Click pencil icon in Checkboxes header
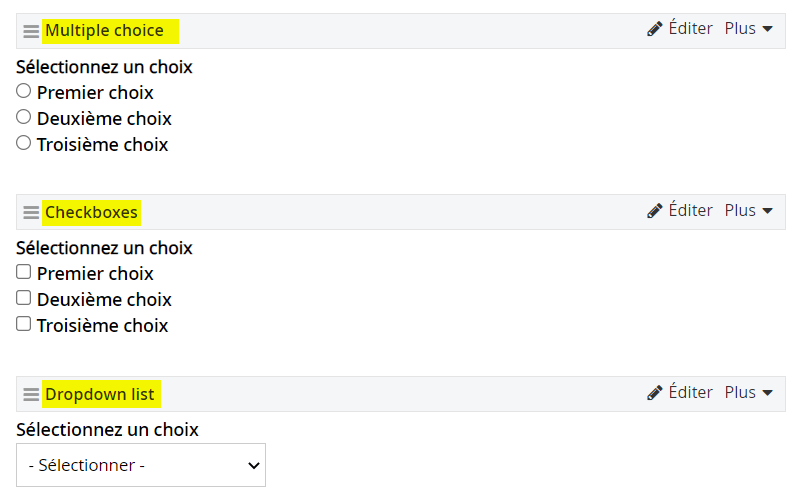This screenshot has width=802, height=502. point(655,210)
